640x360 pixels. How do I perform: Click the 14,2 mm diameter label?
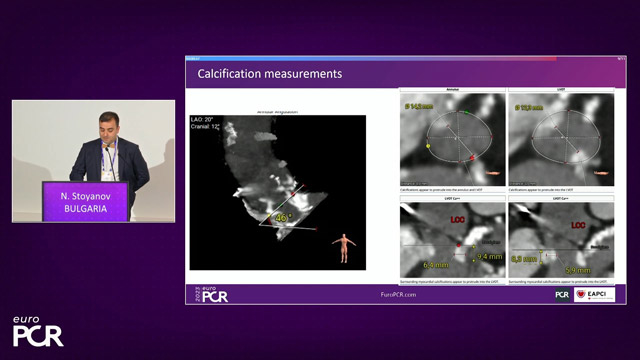(x=419, y=107)
